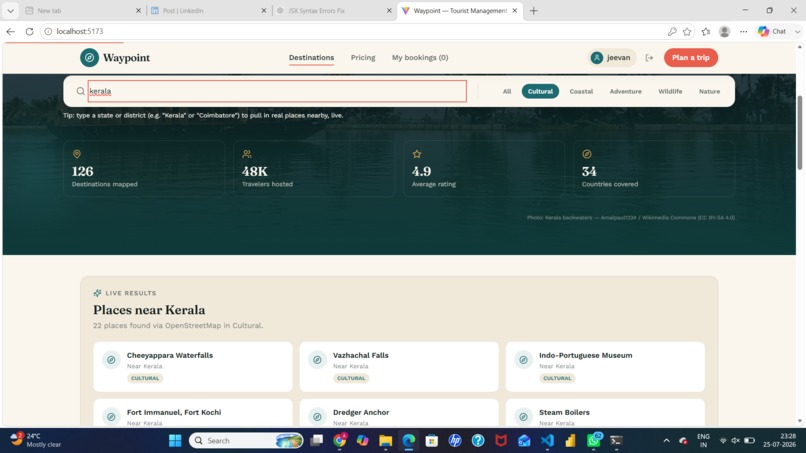Open the Vazhachal Falls place card
Image resolution: width=806 pixels, height=453 pixels.
[399, 367]
